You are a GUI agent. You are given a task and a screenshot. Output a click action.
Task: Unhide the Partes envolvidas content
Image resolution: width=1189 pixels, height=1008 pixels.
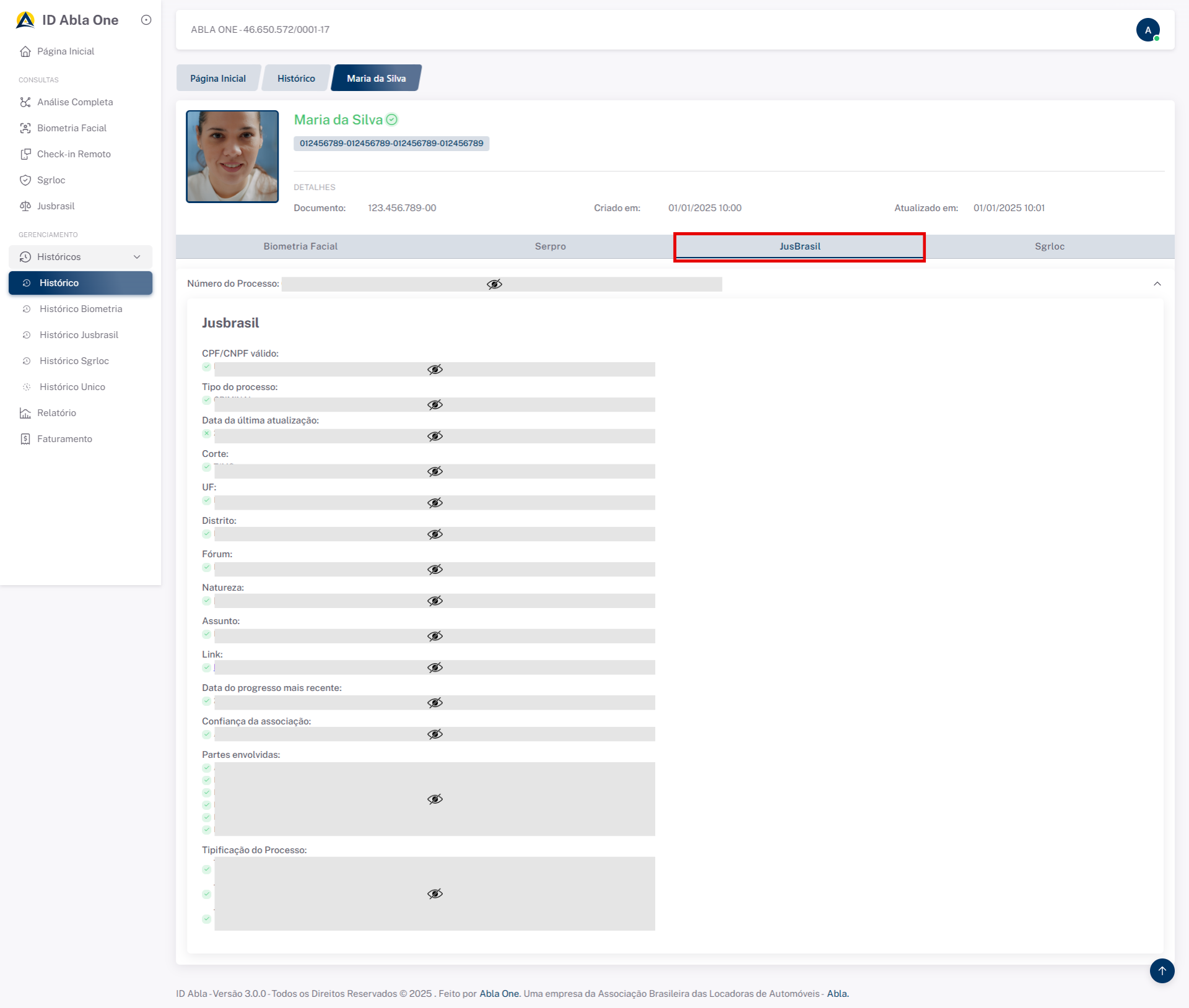(x=435, y=799)
